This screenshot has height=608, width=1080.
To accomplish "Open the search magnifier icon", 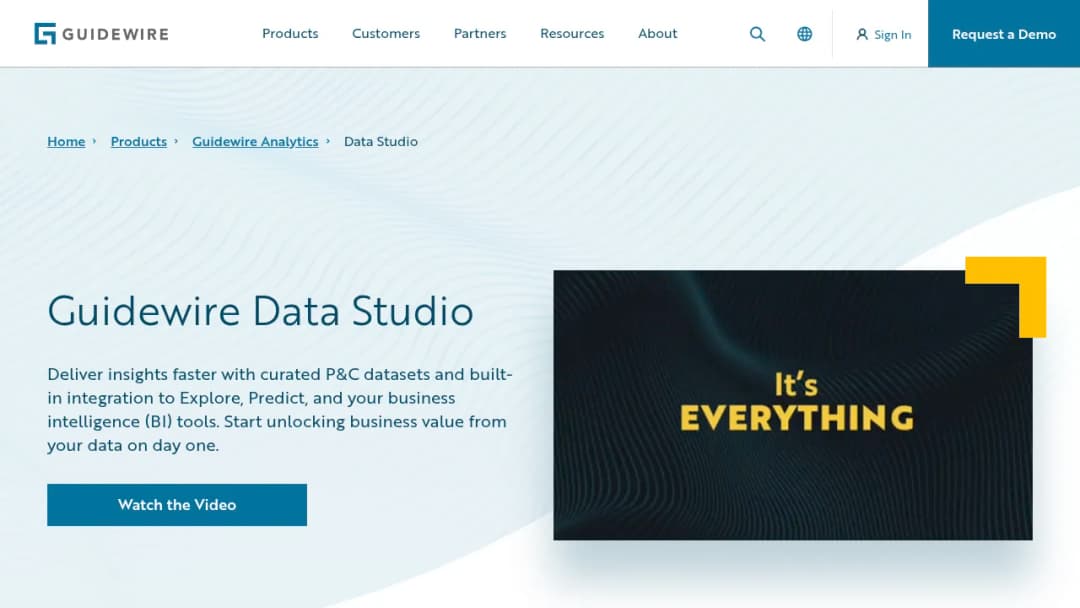I will click(x=757, y=34).
